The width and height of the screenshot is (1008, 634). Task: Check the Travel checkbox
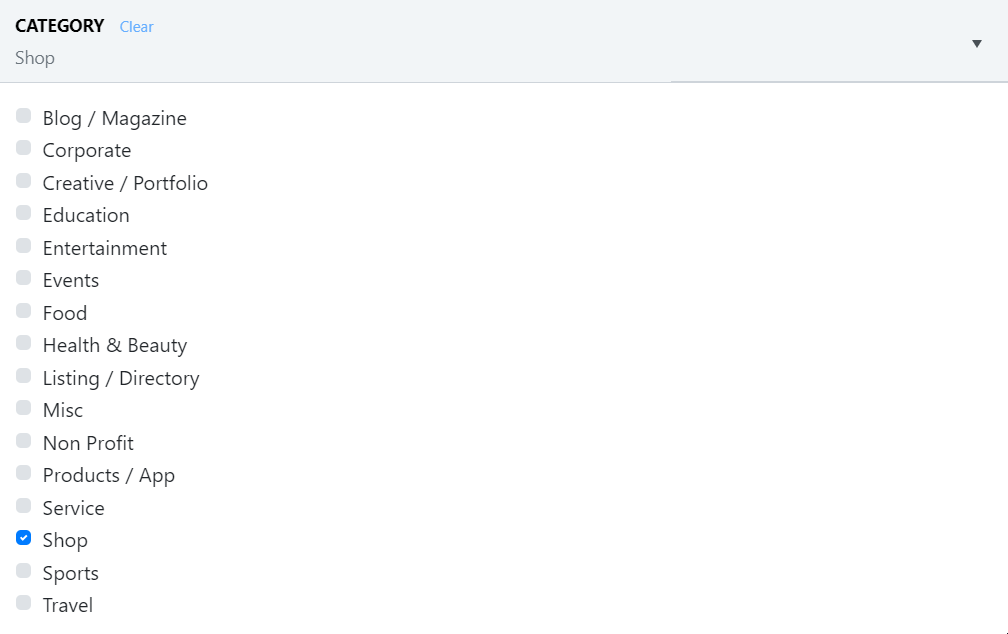coord(24,603)
